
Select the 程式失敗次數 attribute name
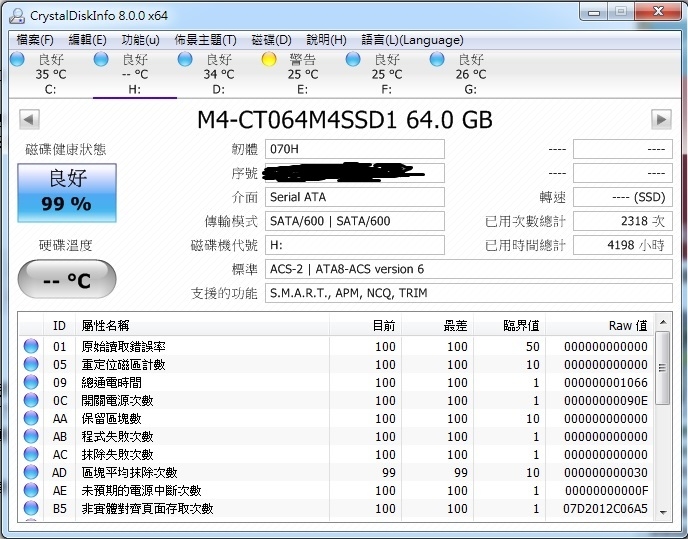point(117,436)
